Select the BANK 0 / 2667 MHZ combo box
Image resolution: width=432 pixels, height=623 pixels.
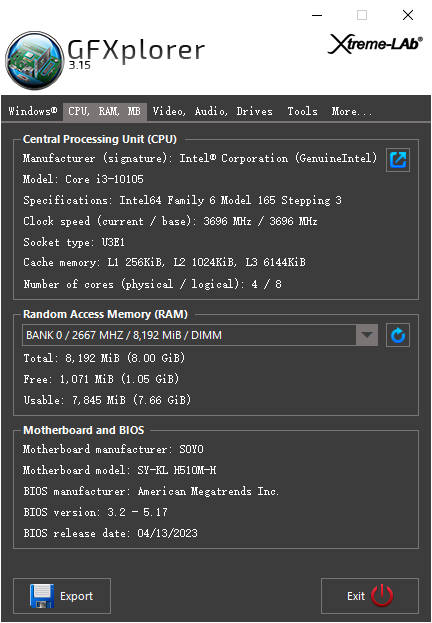coord(200,335)
